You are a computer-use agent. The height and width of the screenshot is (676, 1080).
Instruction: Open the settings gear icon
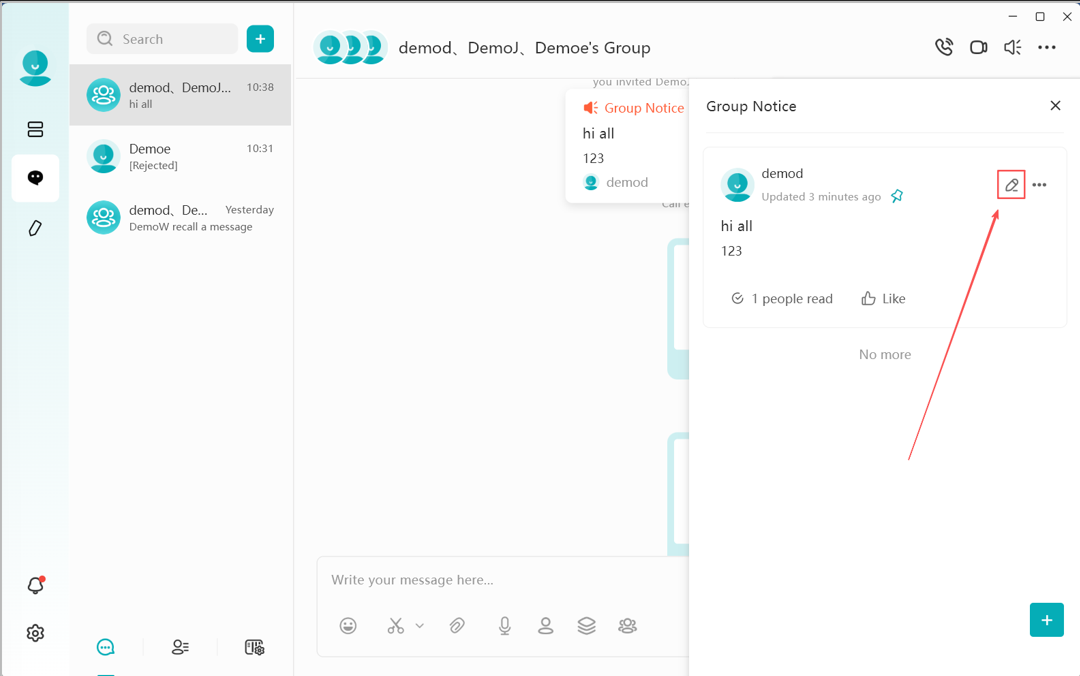35,633
